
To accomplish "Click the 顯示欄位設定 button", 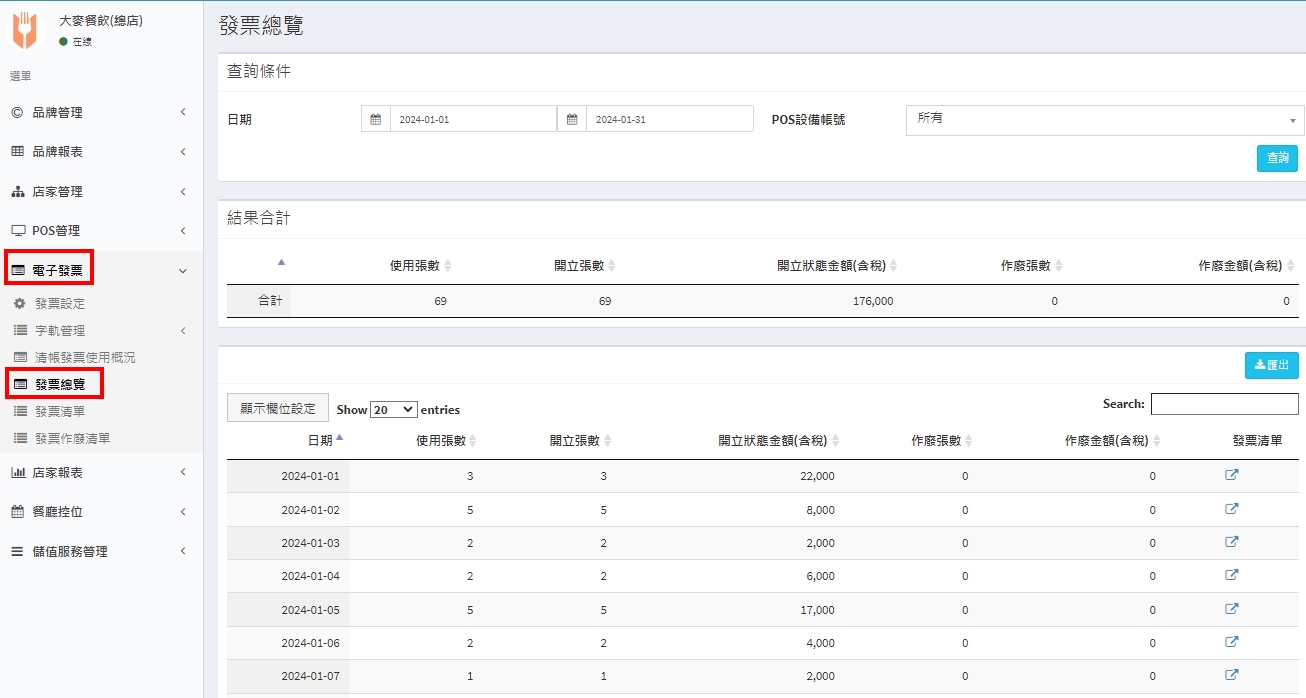I will (277, 408).
